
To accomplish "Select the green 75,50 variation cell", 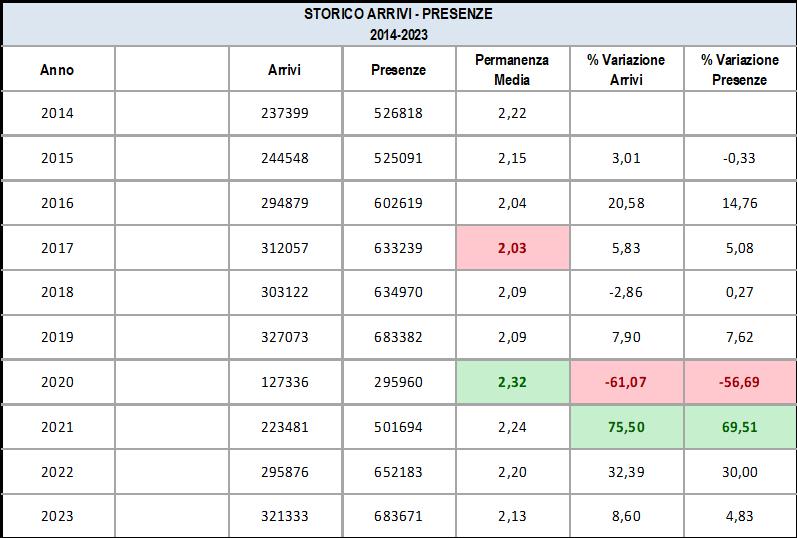I will pyautogui.click(x=625, y=427).
